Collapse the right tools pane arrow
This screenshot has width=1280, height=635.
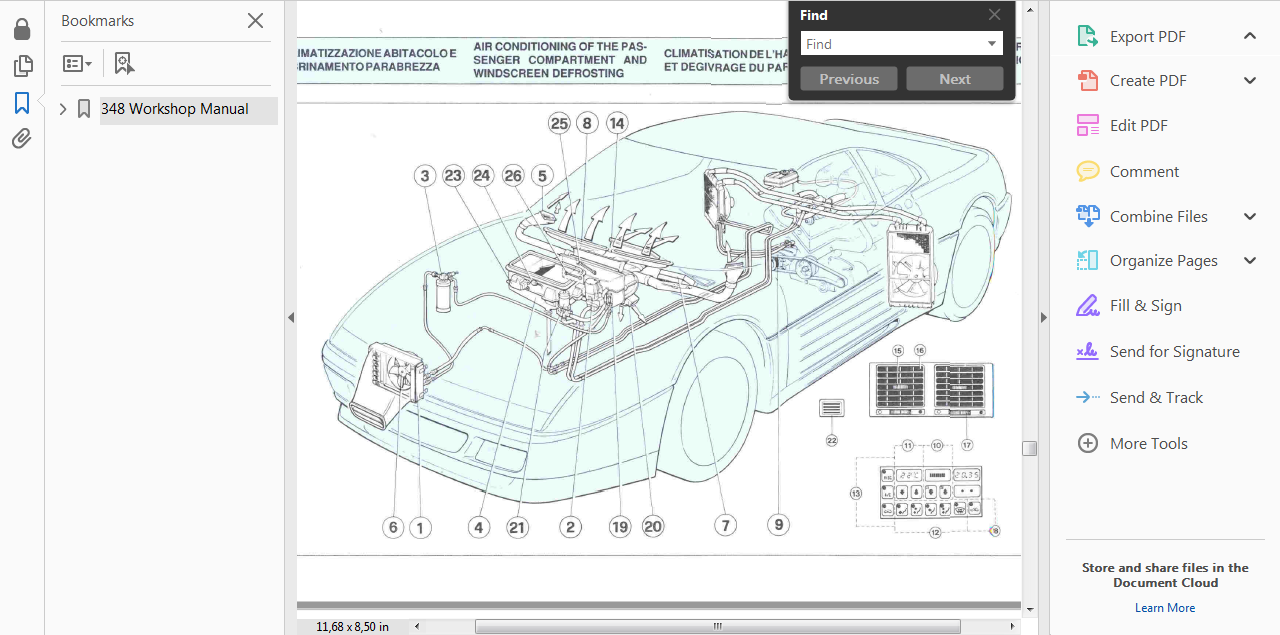click(x=1044, y=317)
